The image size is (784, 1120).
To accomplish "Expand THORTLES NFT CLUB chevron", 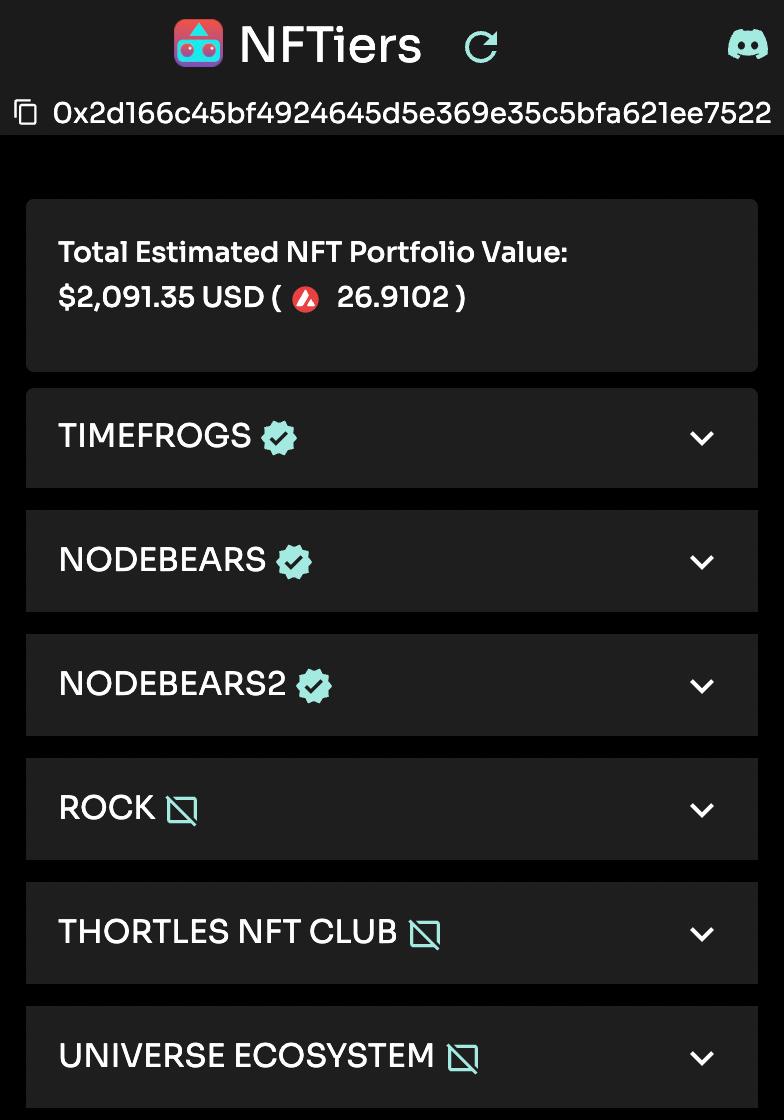I will click(702, 934).
